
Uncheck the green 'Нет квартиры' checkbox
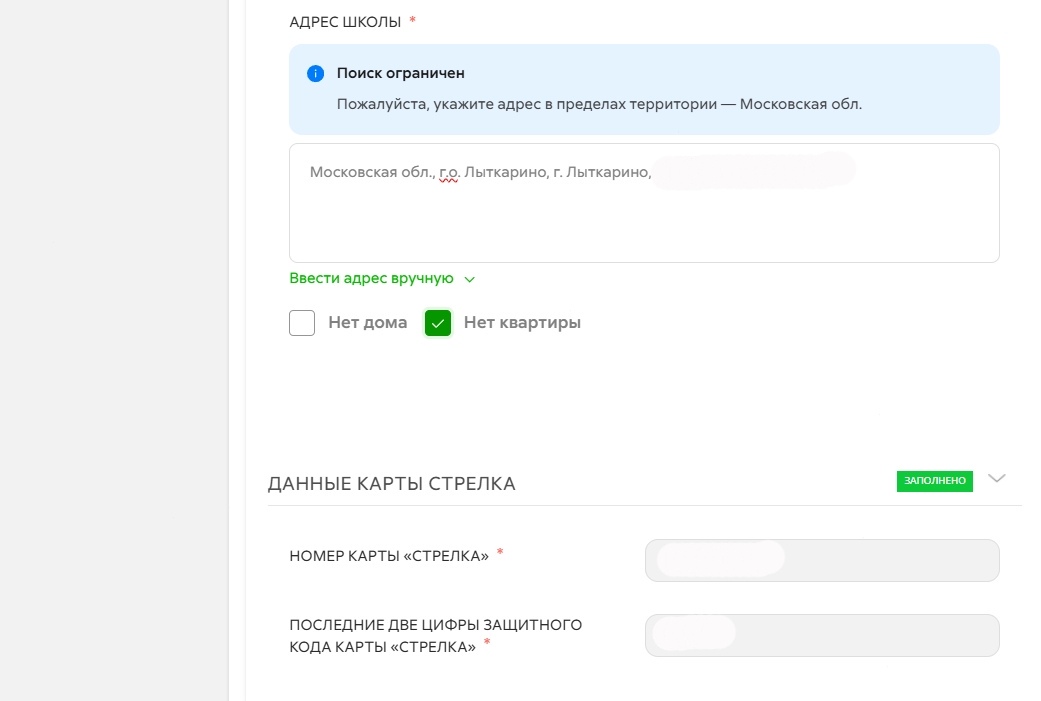coord(438,323)
